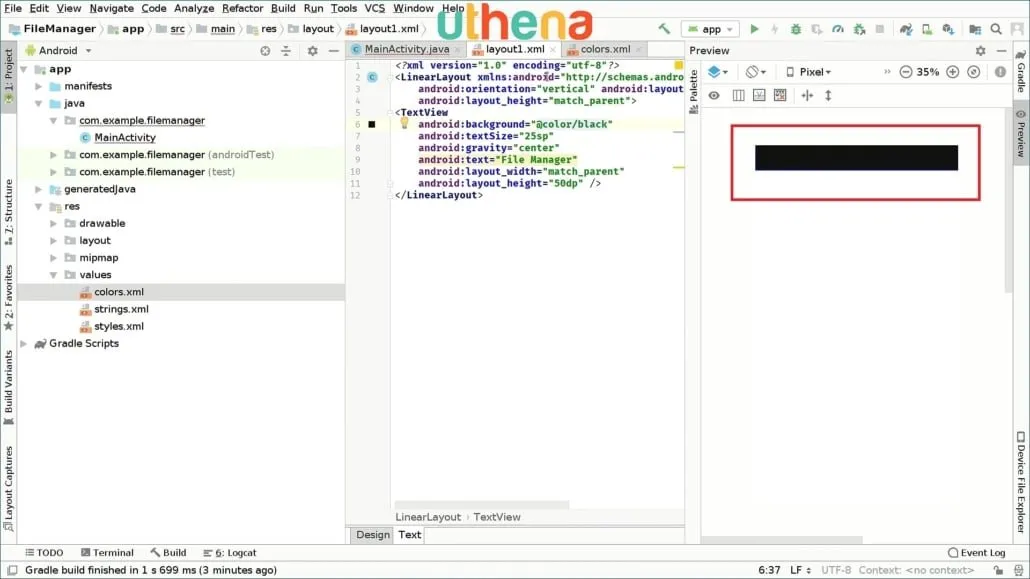Click the LF line separator in status bar

pos(799,570)
